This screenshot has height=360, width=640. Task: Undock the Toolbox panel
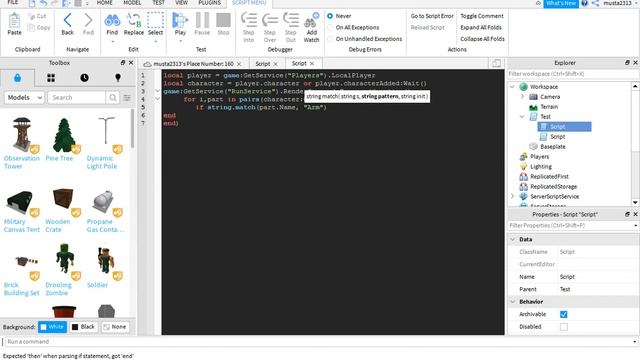[x=122, y=63]
